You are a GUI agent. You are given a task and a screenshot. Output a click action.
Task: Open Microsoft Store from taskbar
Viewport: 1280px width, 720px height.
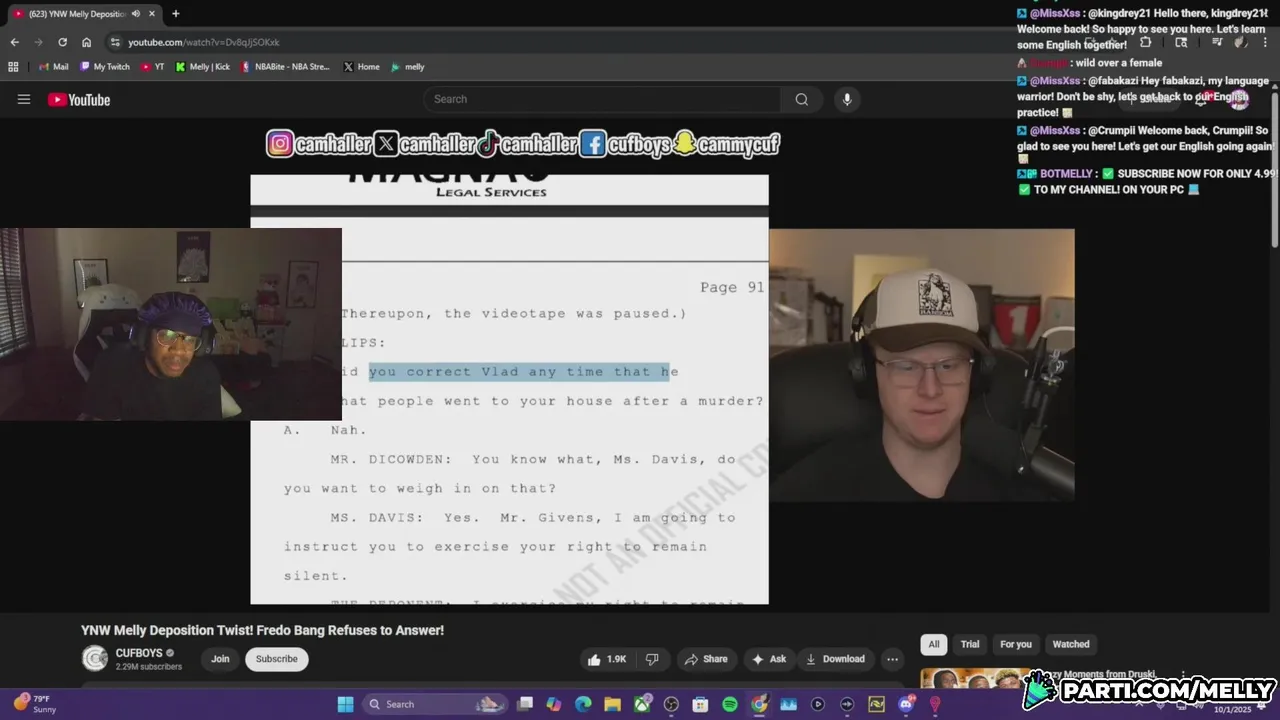[x=700, y=704]
